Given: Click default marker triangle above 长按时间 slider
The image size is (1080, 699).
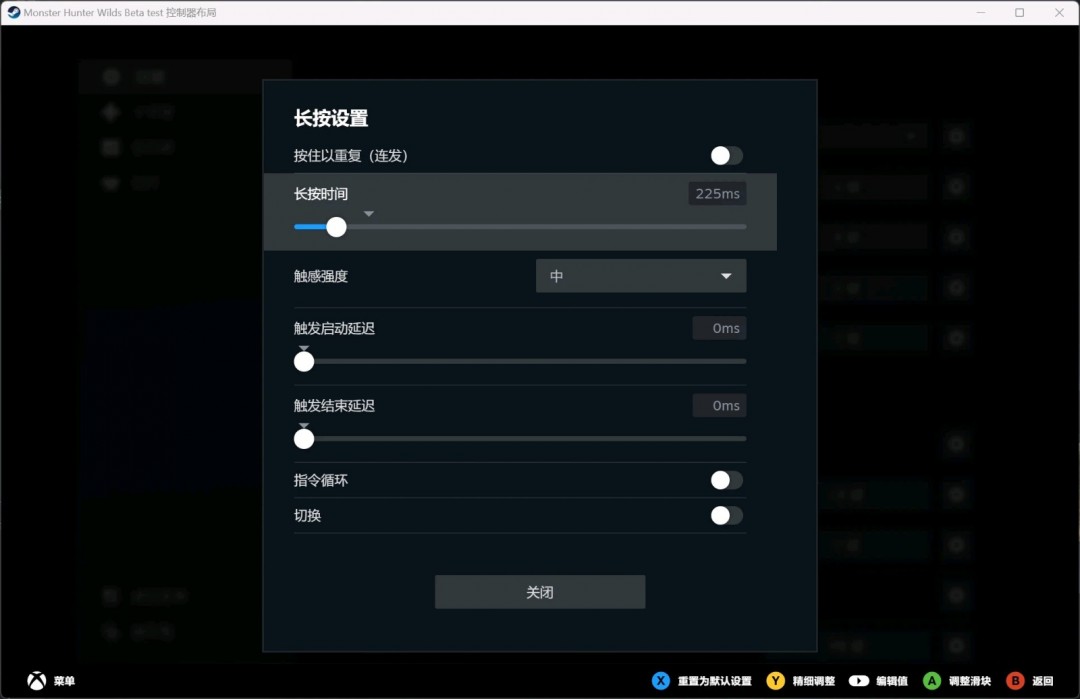Looking at the screenshot, I should pos(369,214).
